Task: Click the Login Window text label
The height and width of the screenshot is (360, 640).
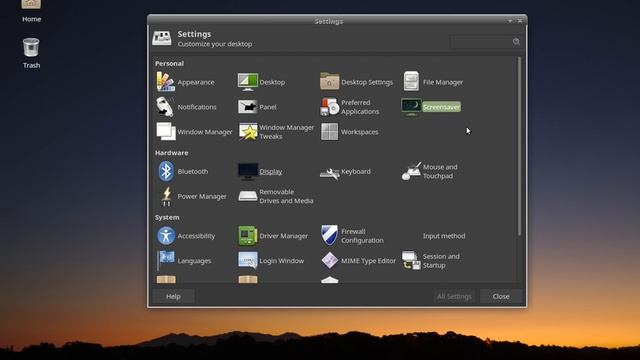Action: coord(282,261)
